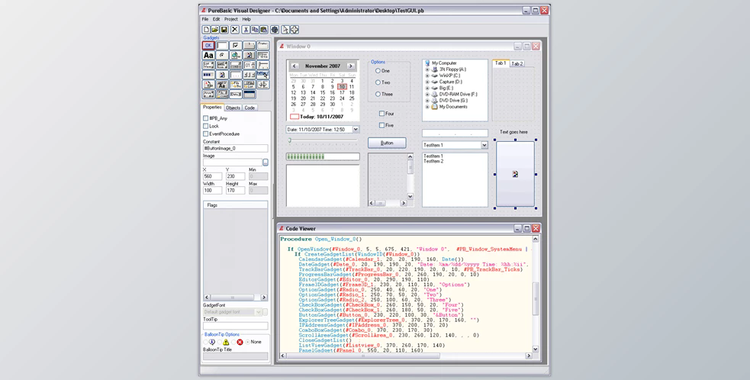Click the Open file folder toolbar icon
Viewport: 750px width, 380px height.
click(x=215, y=30)
